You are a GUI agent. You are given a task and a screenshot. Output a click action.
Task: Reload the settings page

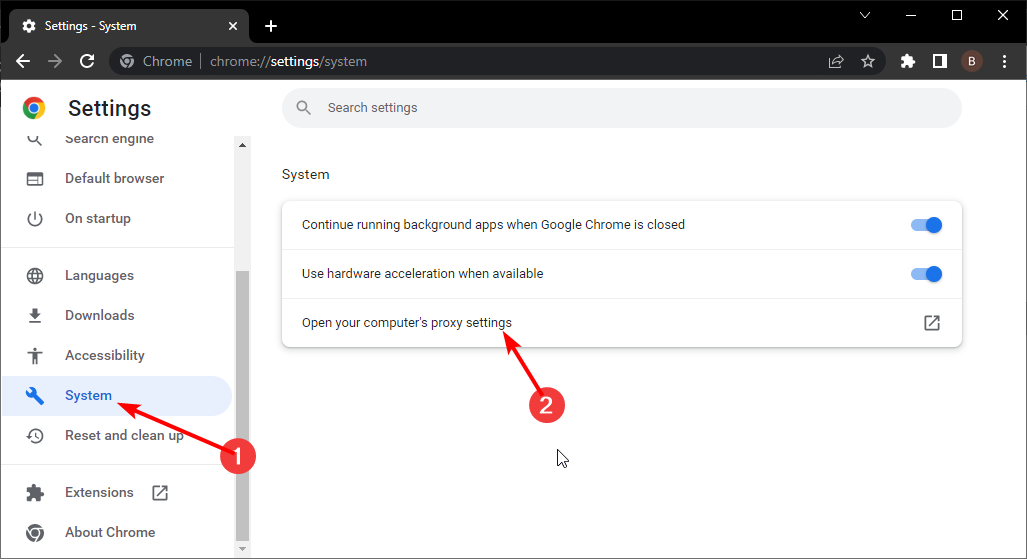[x=87, y=62]
